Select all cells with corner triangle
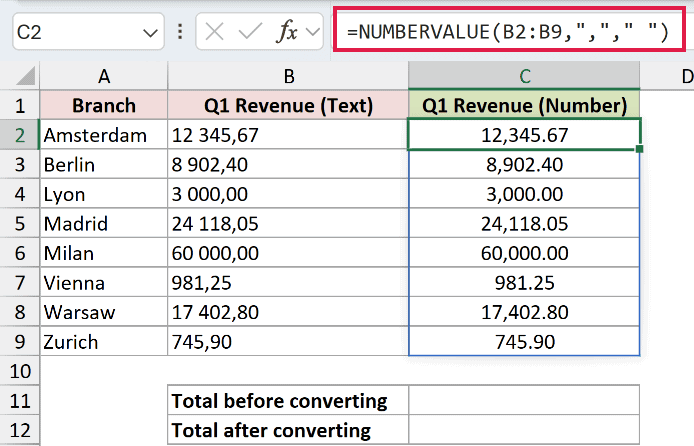This screenshot has width=694, height=446. click(x=25, y=76)
